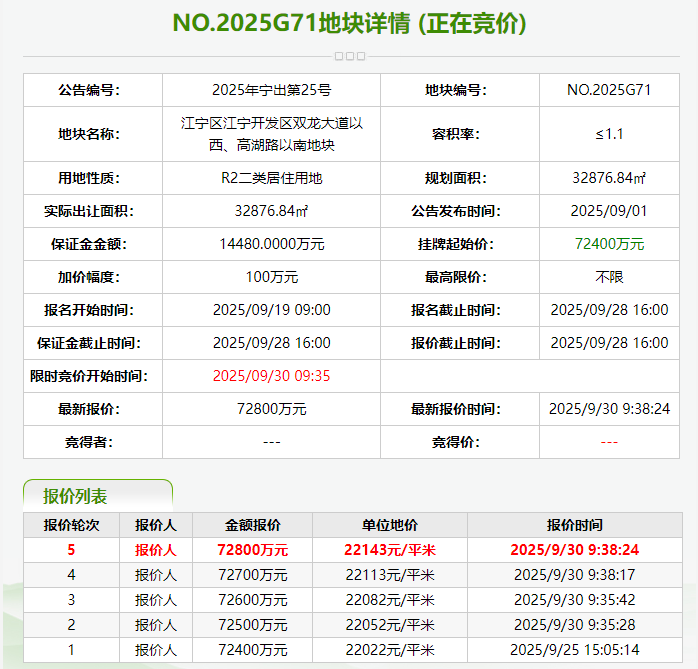Click the page title NO.2025G71地块详情
Image resolution: width=698 pixels, height=669 pixels.
pyautogui.click(x=349, y=23)
